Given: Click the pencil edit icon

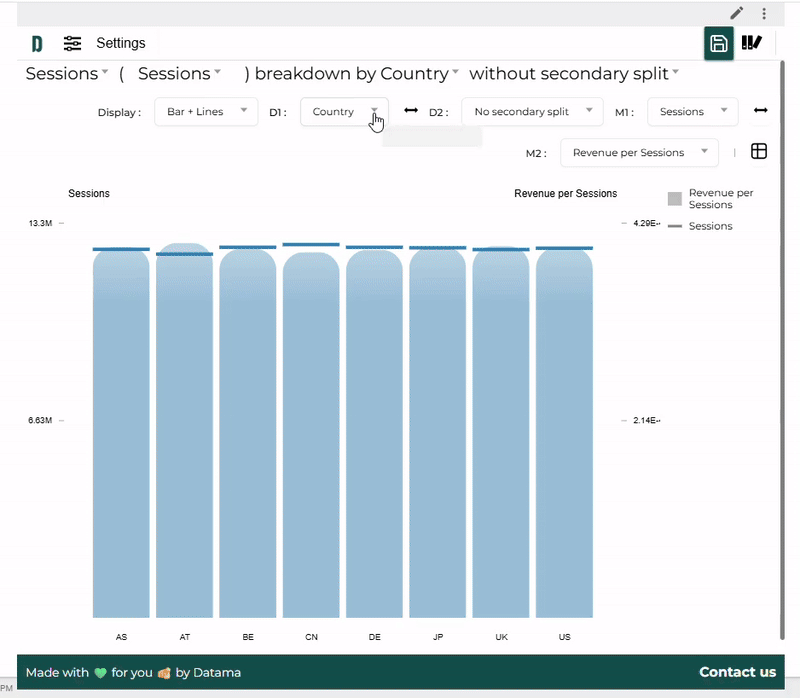Looking at the screenshot, I should tap(737, 13).
